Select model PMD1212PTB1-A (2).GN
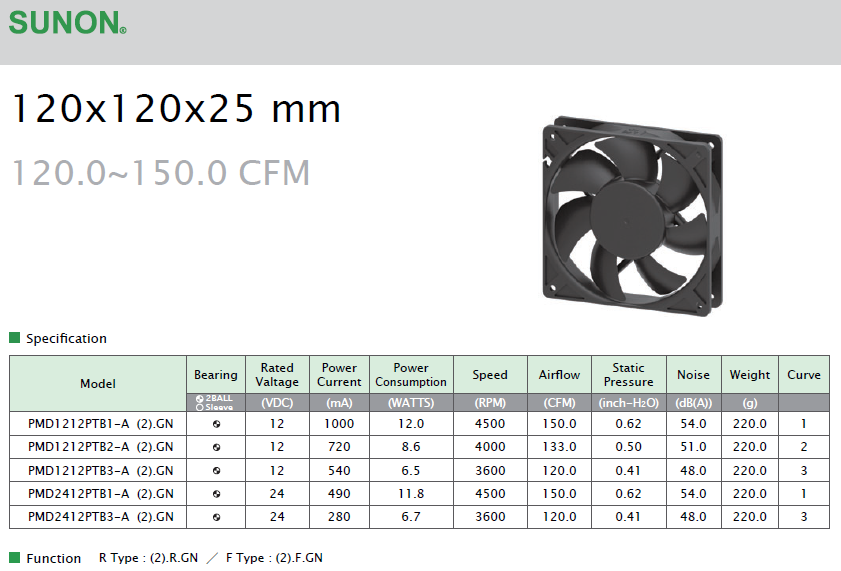The height and width of the screenshot is (571, 841). pos(101,424)
